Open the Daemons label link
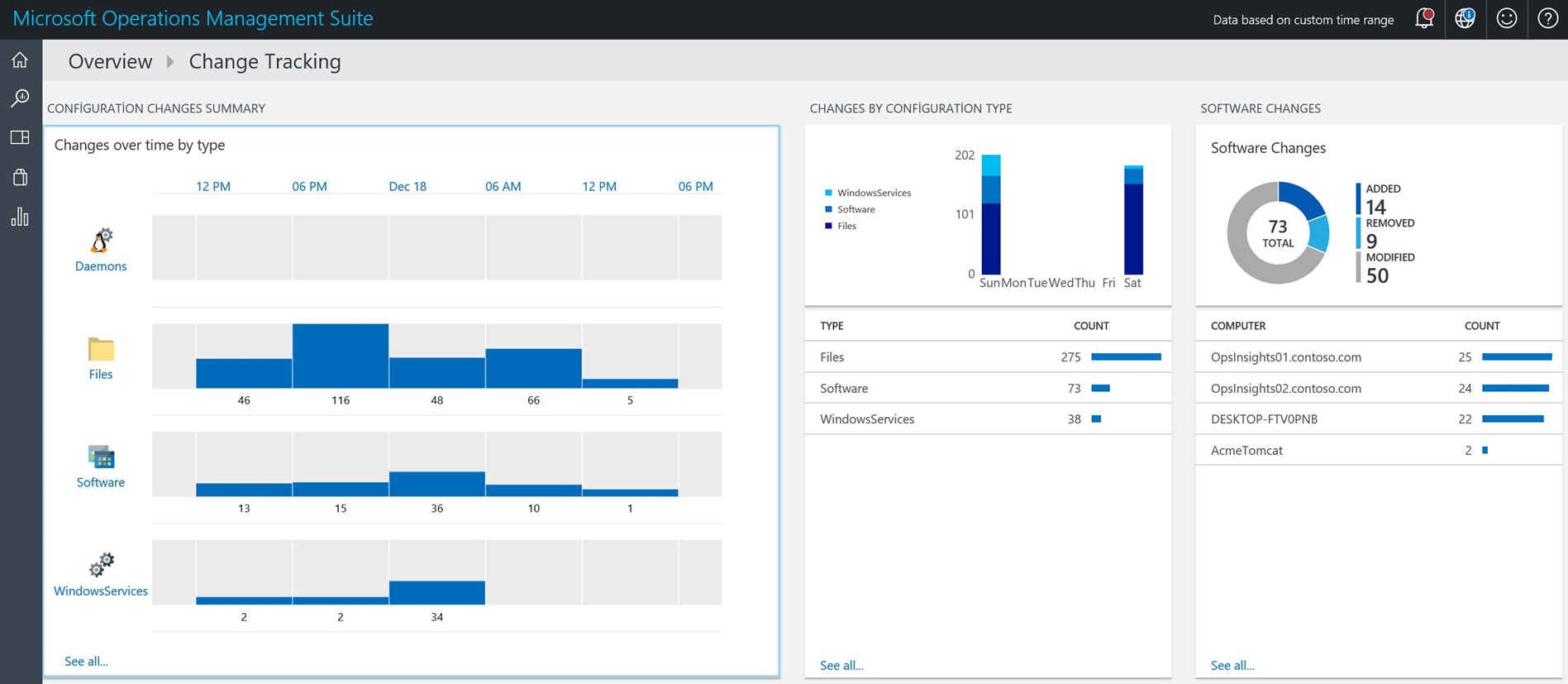Image resolution: width=1568 pixels, height=684 pixels. point(101,266)
